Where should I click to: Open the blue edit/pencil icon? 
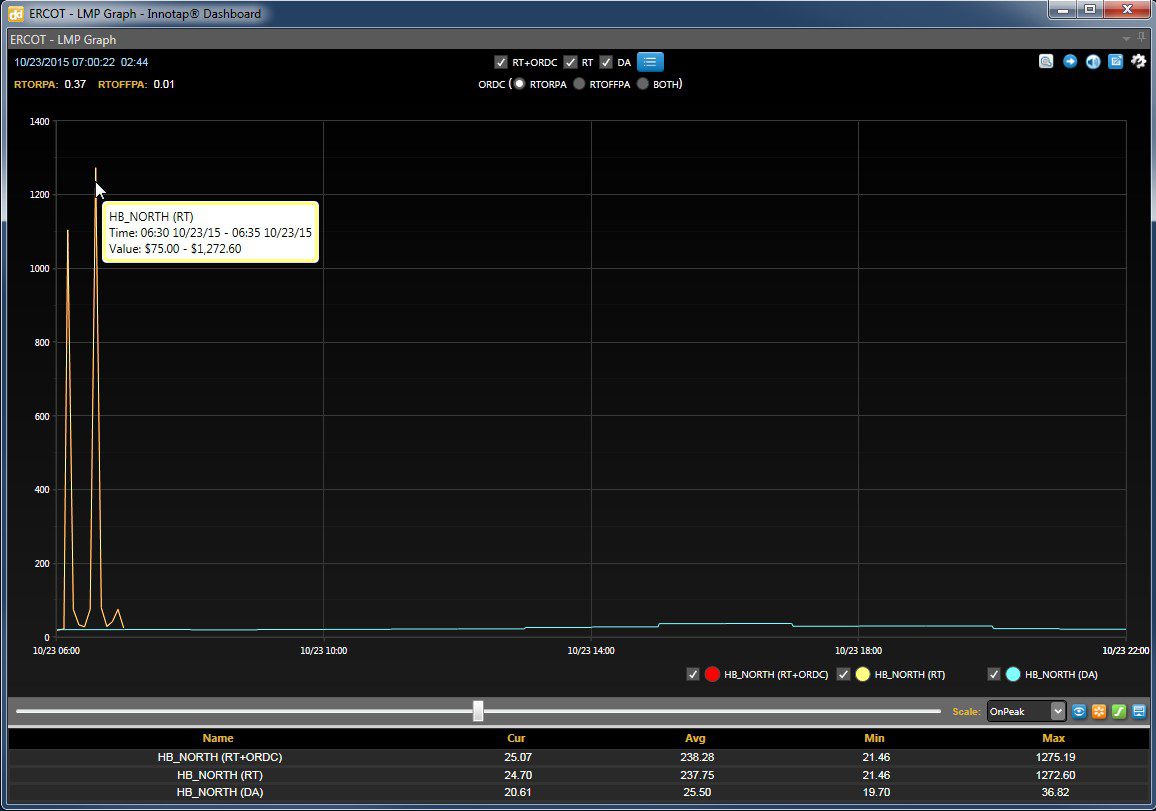pyautogui.click(x=1115, y=61)
